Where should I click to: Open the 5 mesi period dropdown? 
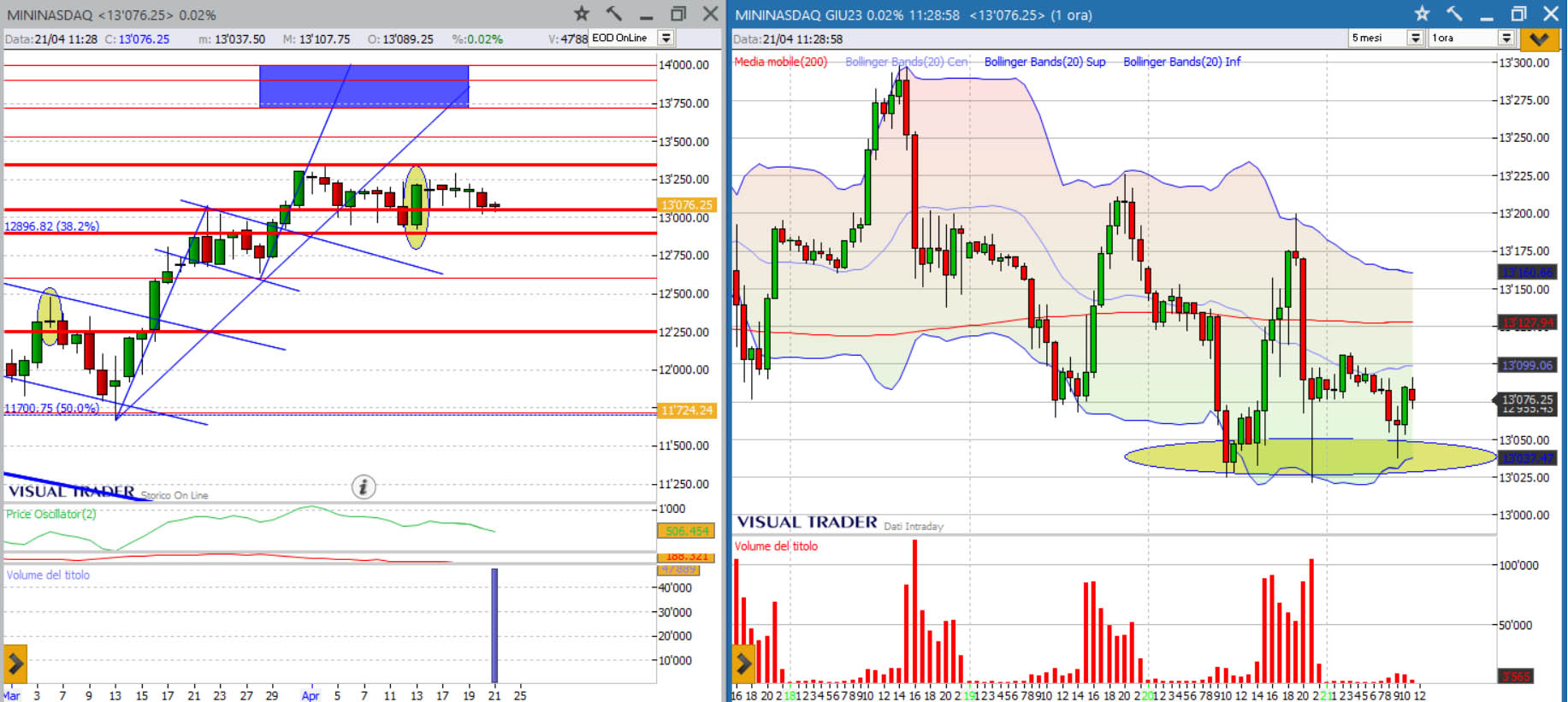click(x=1415, y=38)
